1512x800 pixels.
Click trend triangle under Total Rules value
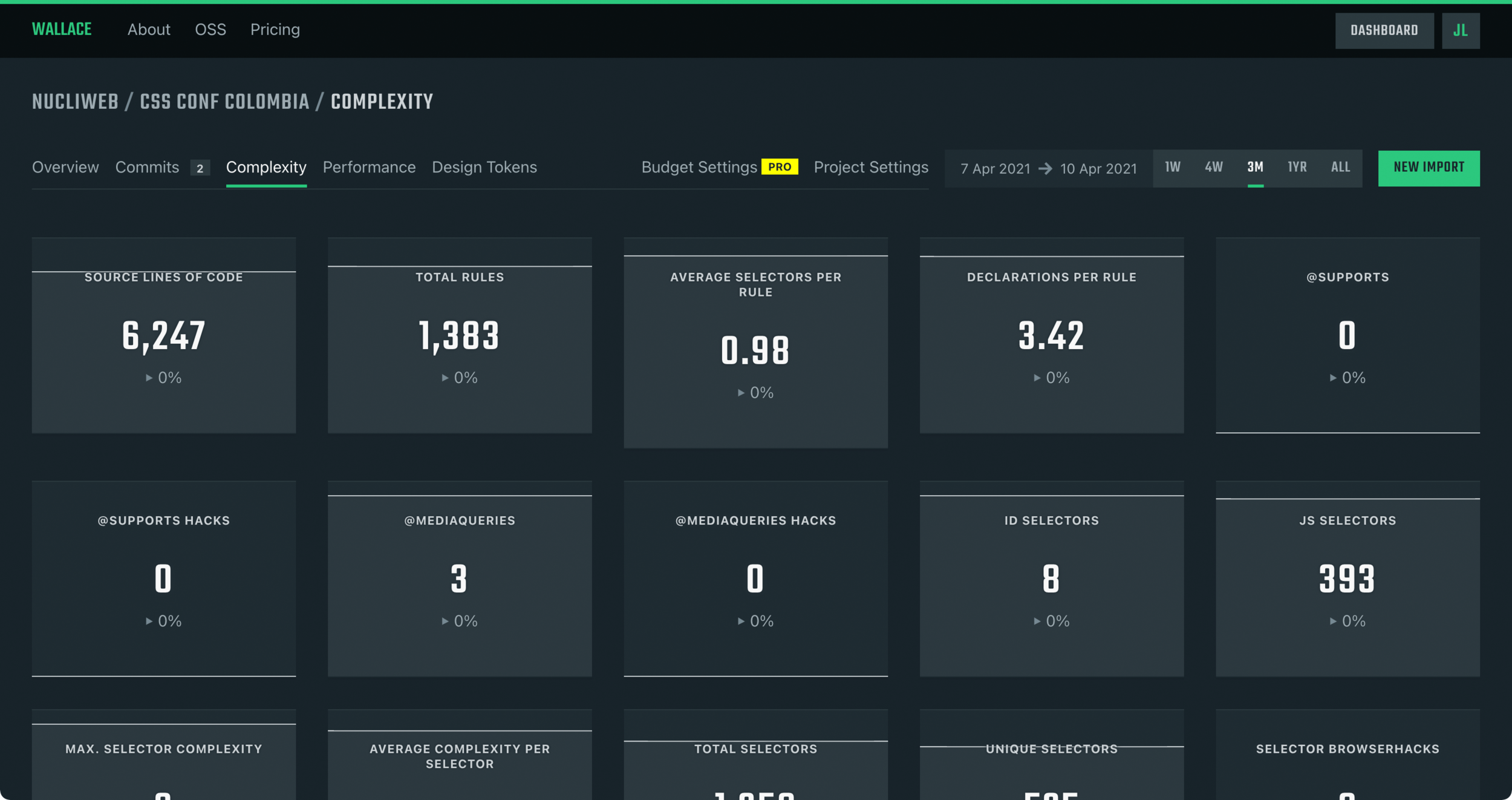click(x=445, y=378)
